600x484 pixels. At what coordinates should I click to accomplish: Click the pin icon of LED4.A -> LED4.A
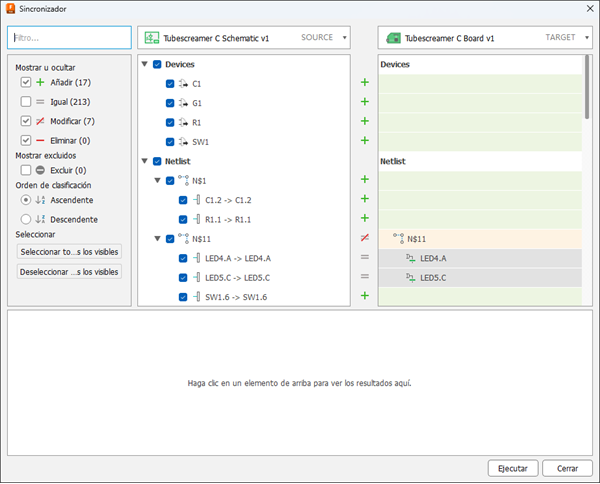click(x=197, y=258)
